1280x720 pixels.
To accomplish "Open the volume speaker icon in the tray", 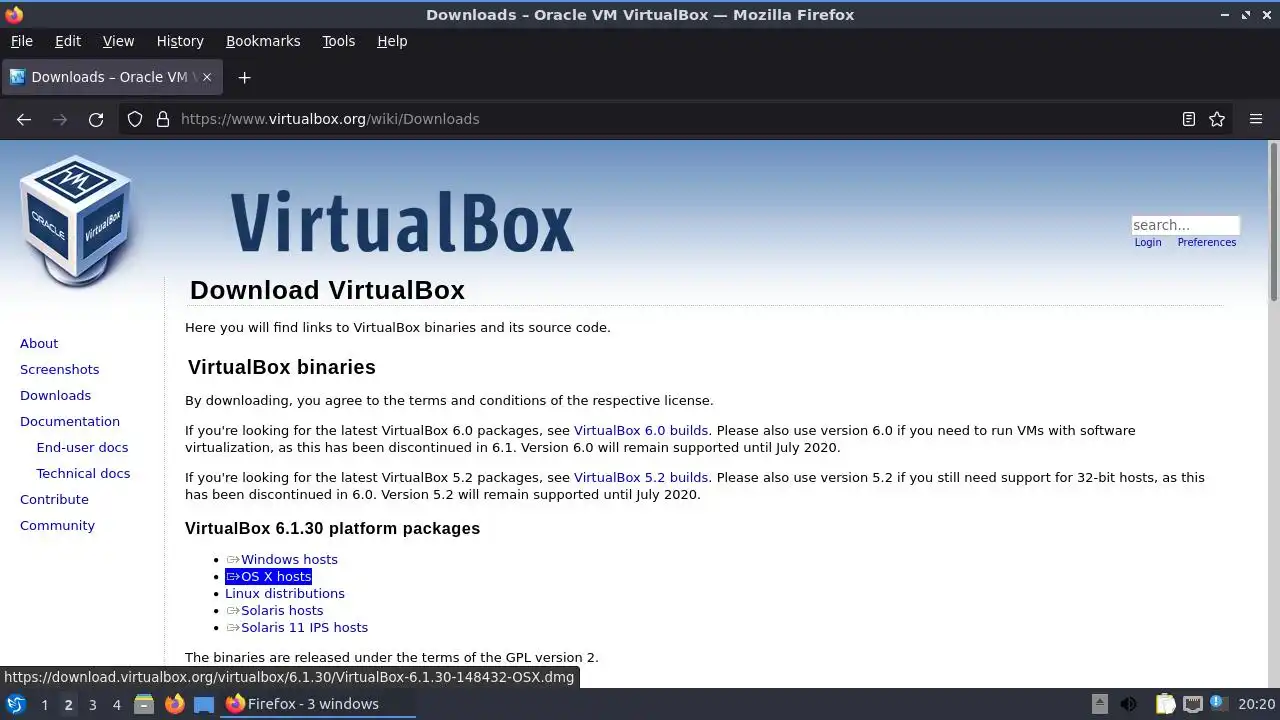I will 1128,704.
